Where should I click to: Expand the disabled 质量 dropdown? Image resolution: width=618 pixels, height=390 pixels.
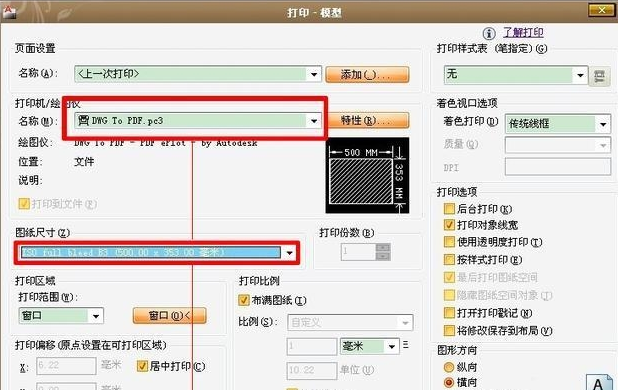point(603,145)
